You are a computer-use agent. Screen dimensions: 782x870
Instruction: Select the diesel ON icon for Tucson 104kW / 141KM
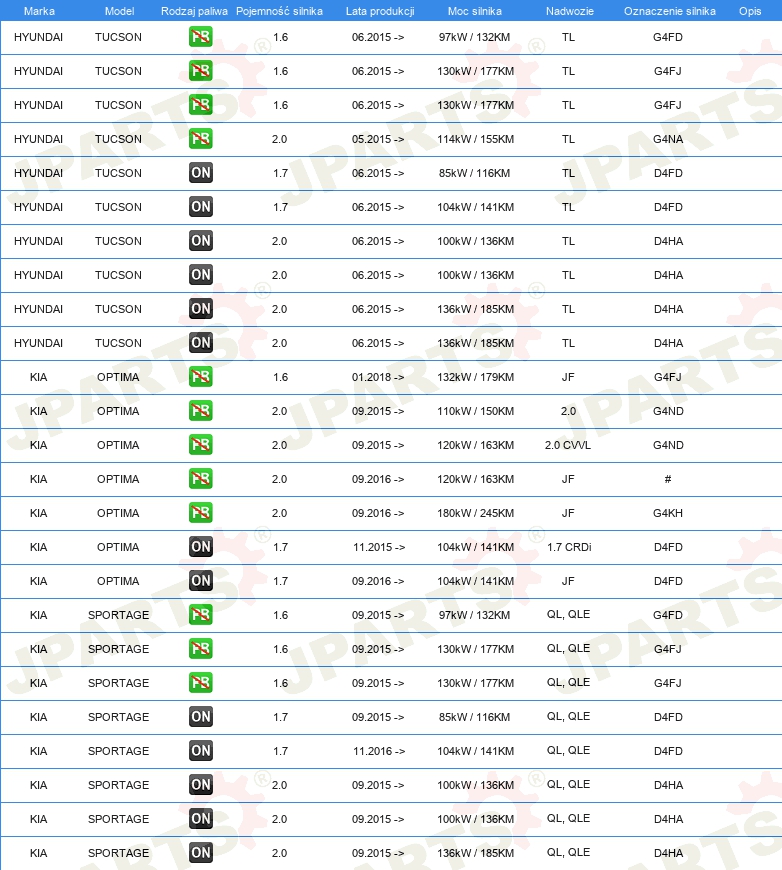tap(200, 206)
